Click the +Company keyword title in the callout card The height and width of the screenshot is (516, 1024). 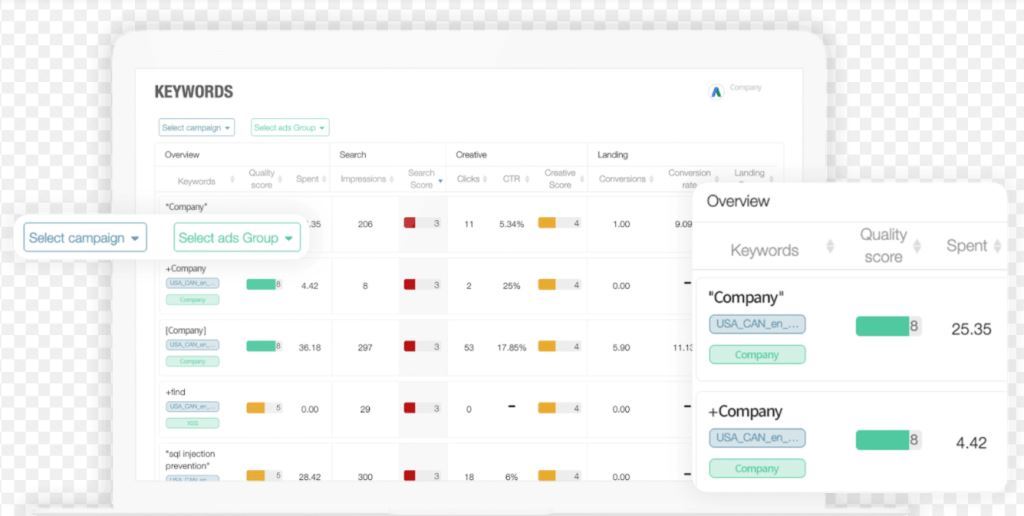745,411
